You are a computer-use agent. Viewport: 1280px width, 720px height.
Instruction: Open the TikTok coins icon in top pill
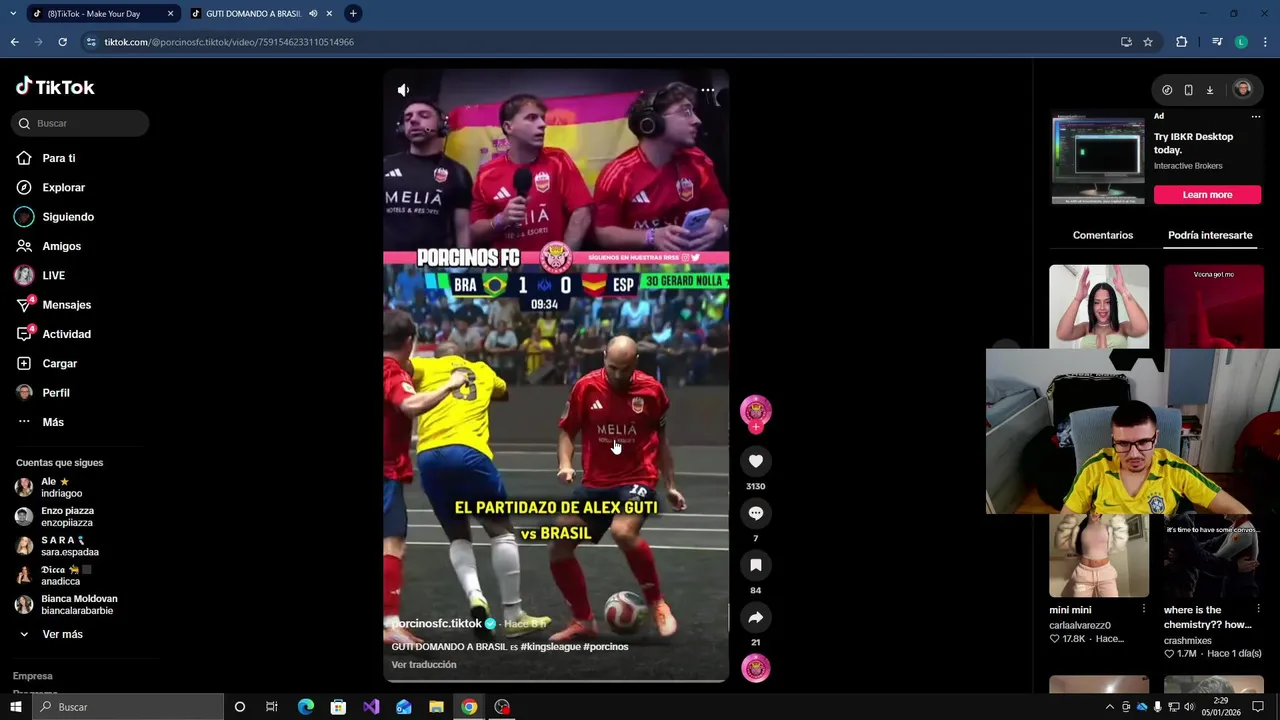[1167, 90]
